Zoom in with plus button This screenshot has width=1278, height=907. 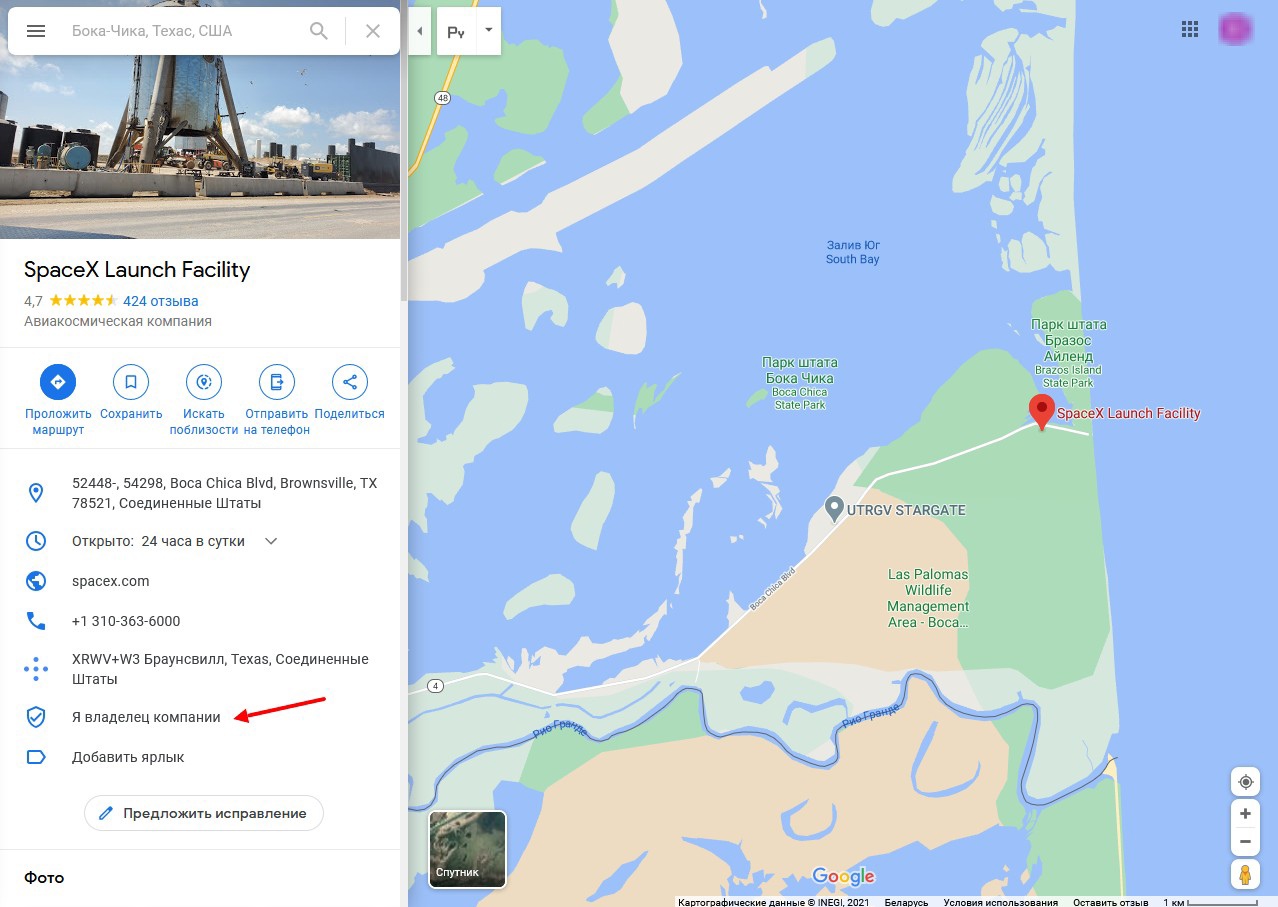click(x=1245, y=814)
